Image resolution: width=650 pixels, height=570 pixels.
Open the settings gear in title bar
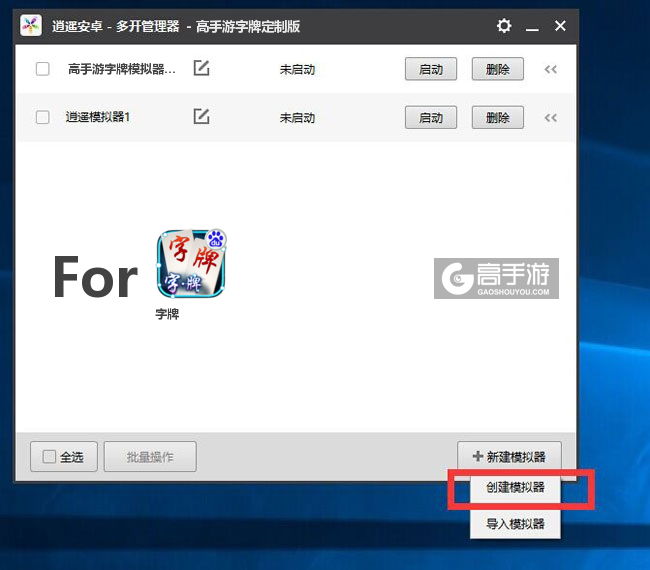504,26
